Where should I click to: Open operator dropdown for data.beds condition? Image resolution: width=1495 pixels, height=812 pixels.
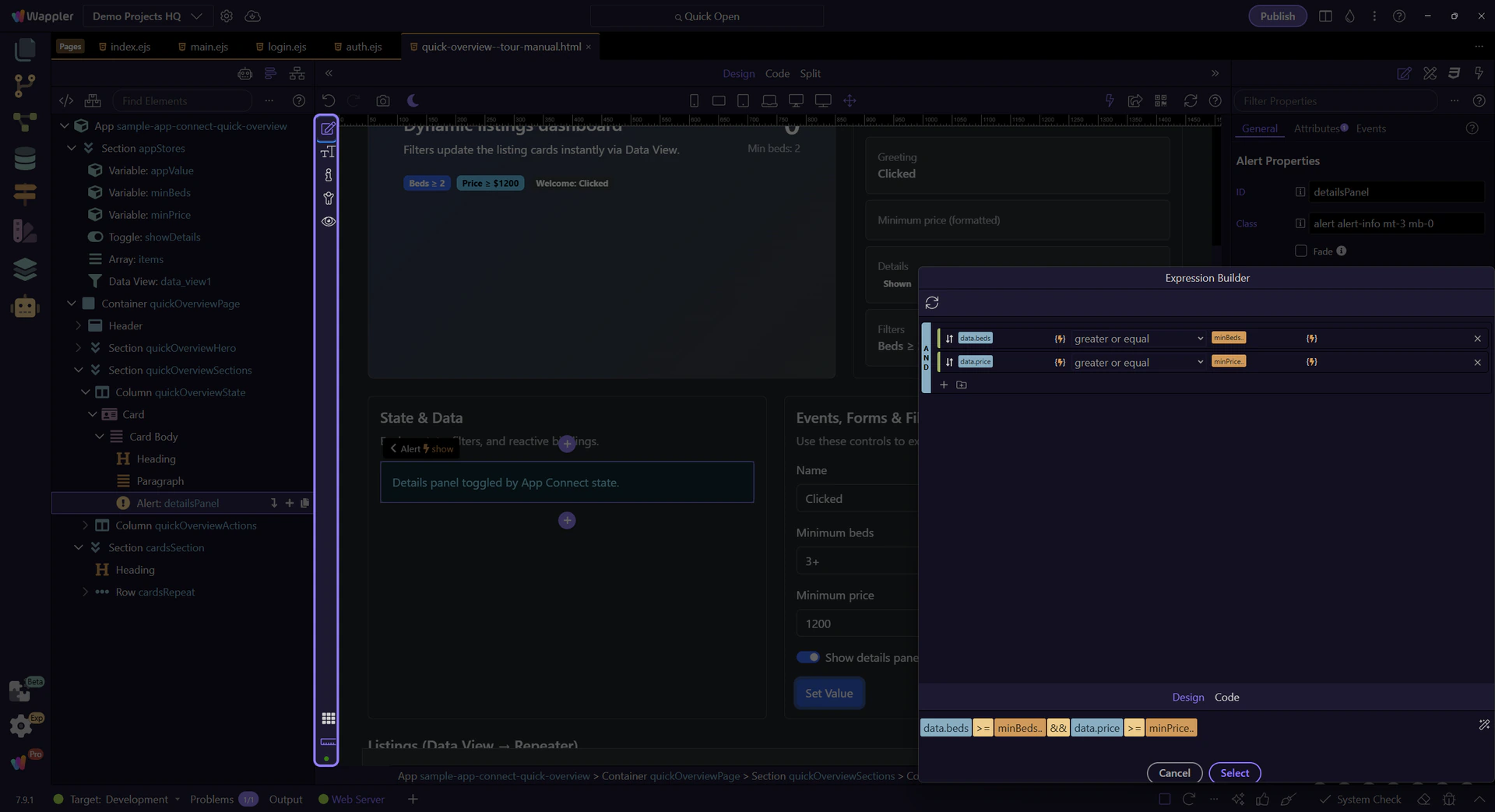click(1138, 339)
